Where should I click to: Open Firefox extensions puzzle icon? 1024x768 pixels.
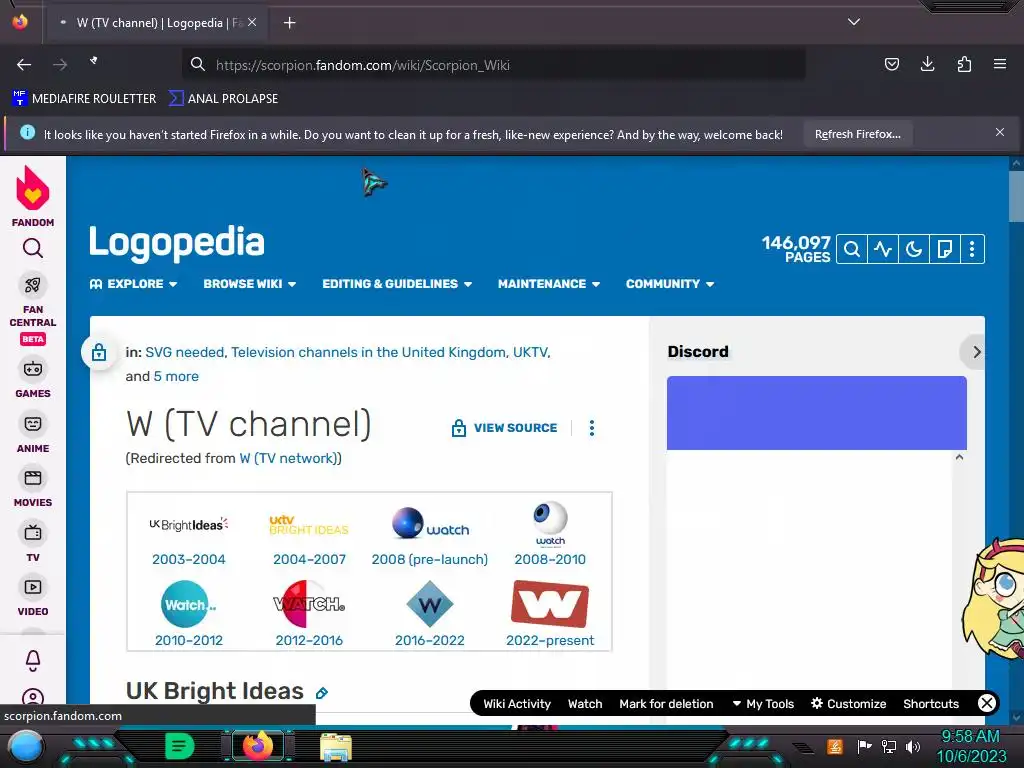tap(964, 64)
